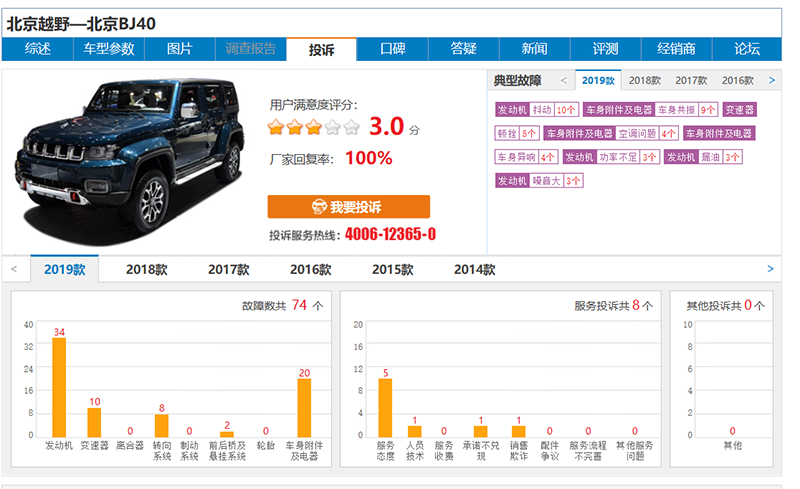
Task: Open the 车身共振 9个 fault tag
Action: 651,110
